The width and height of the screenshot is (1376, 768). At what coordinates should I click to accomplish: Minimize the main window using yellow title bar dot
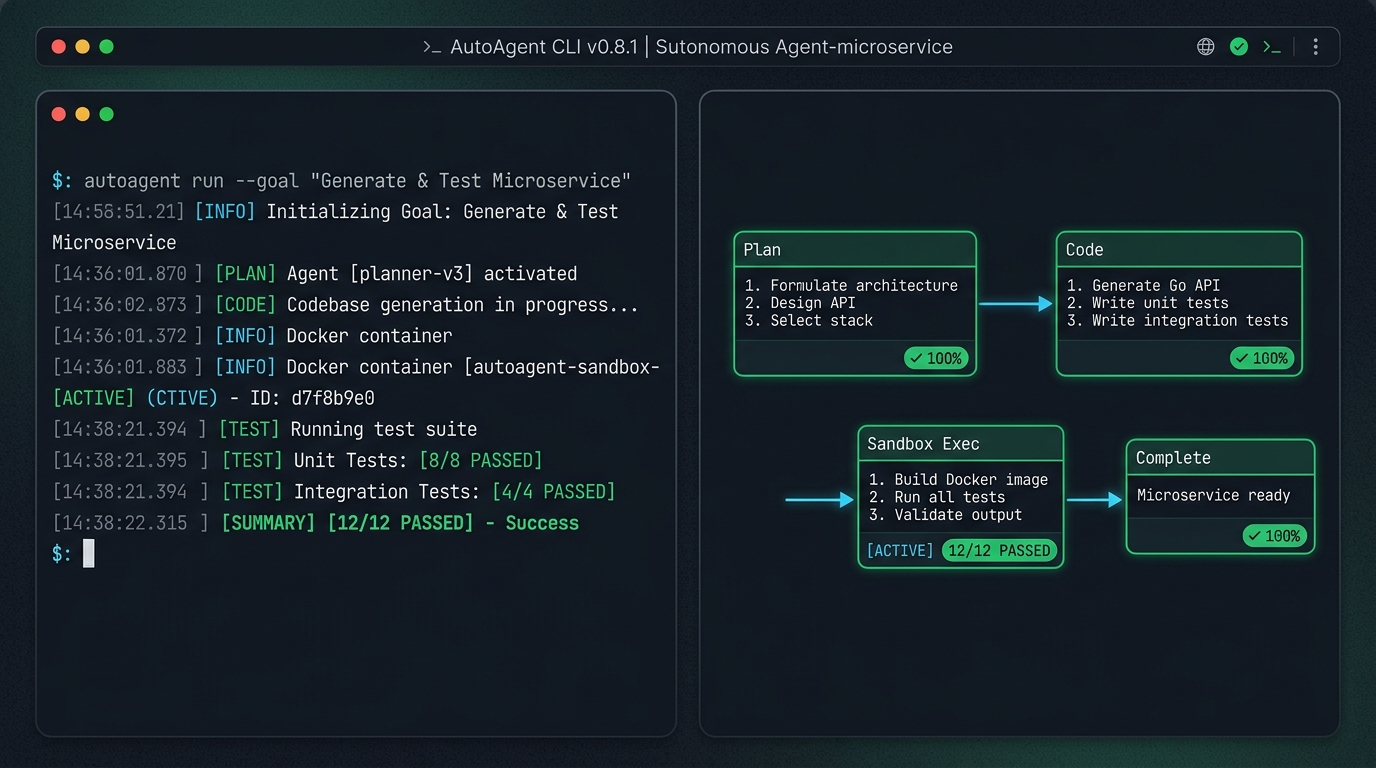(x=82, y=47)
